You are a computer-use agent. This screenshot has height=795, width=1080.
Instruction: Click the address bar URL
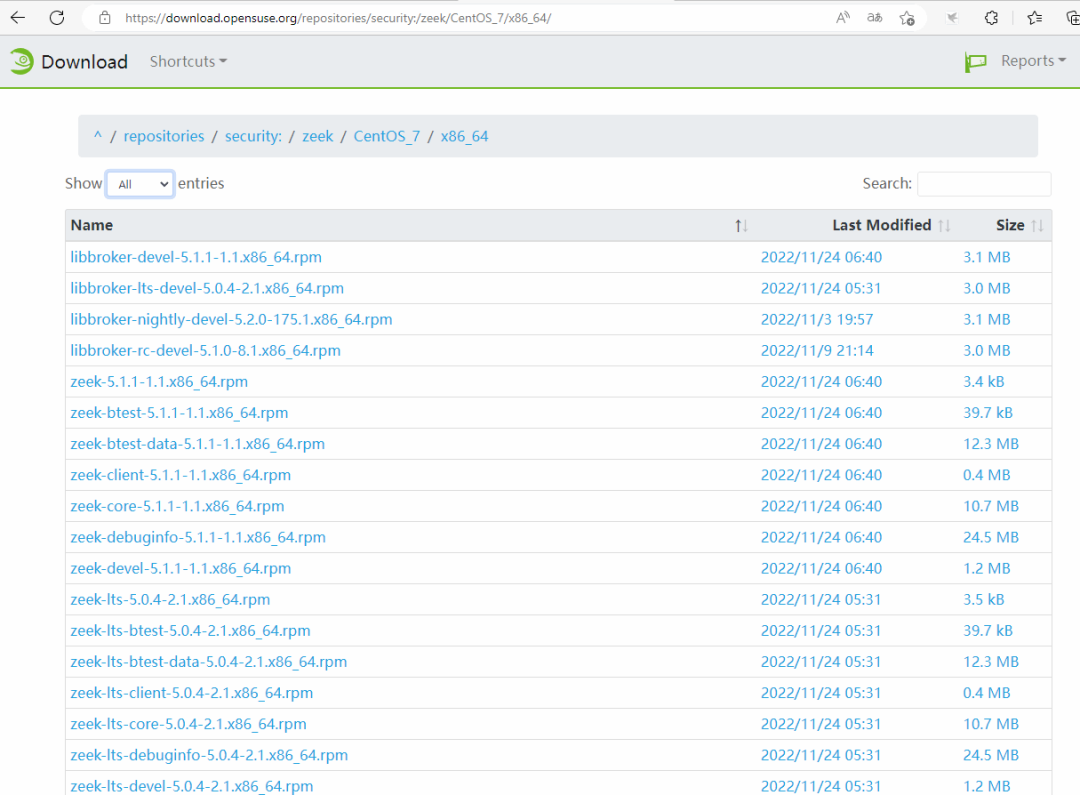[338, 18]
